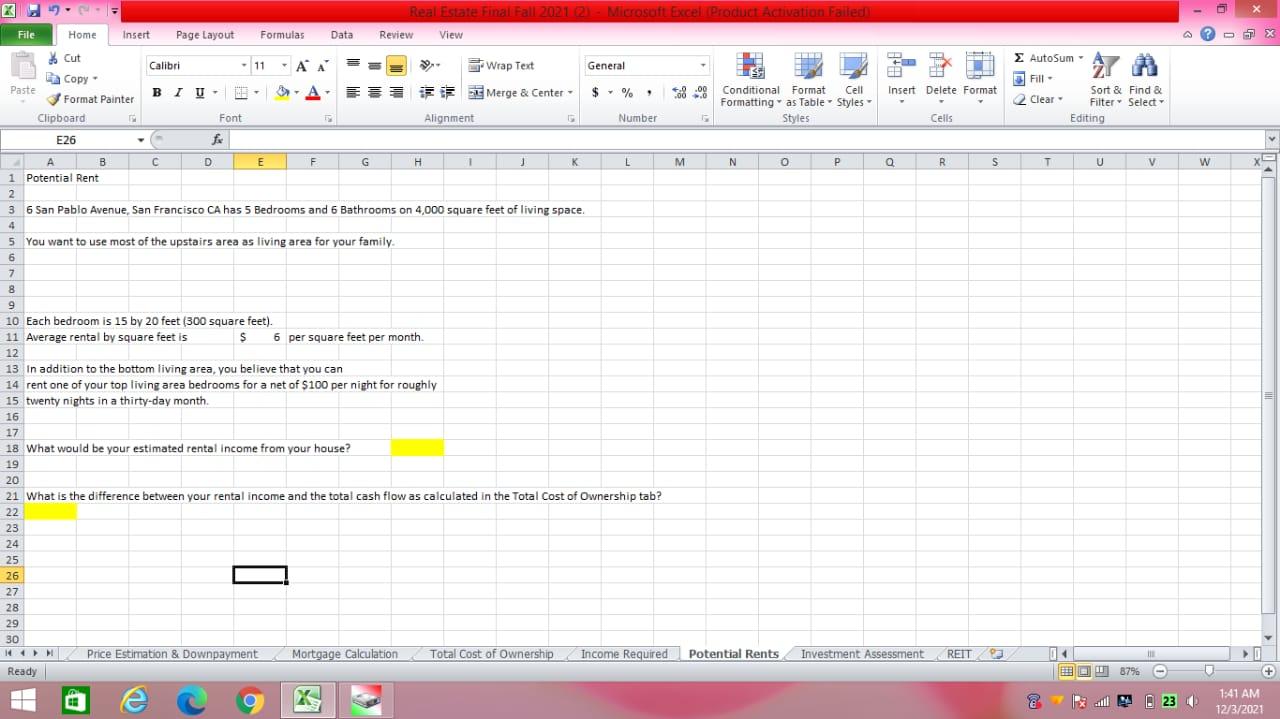Apply percent number style
The height and width of the screenshot is (719, 1280).
pyautogui.click(x=626, y=92)
